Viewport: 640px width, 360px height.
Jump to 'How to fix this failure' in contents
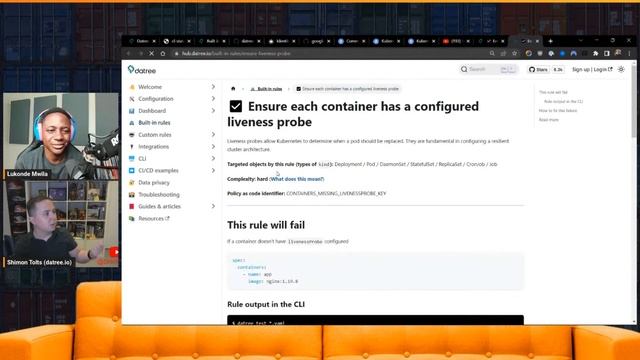coord(558,111)
